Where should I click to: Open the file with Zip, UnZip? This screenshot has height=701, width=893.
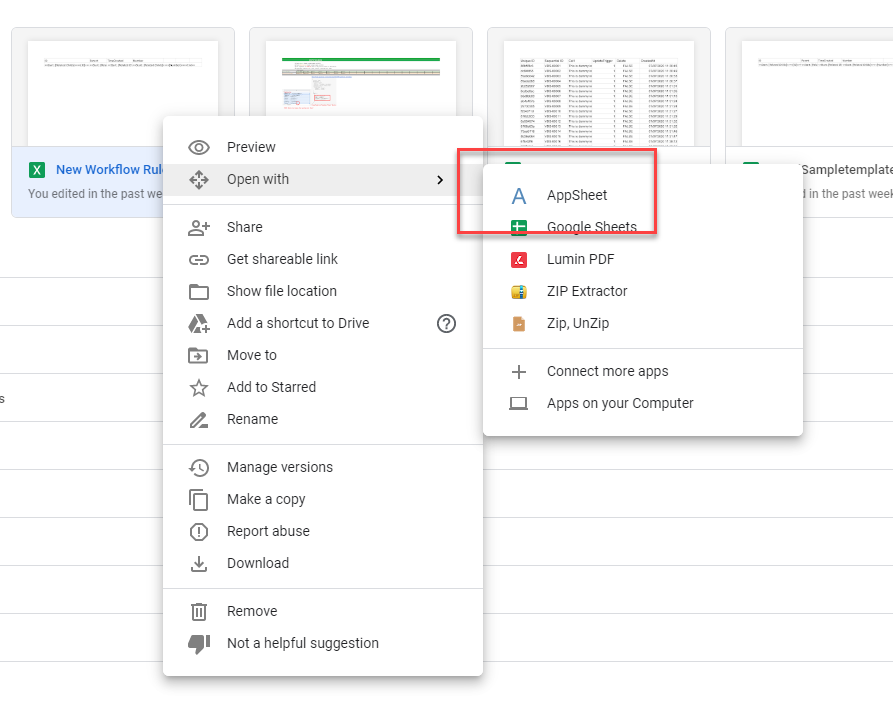tap(643, 323)
